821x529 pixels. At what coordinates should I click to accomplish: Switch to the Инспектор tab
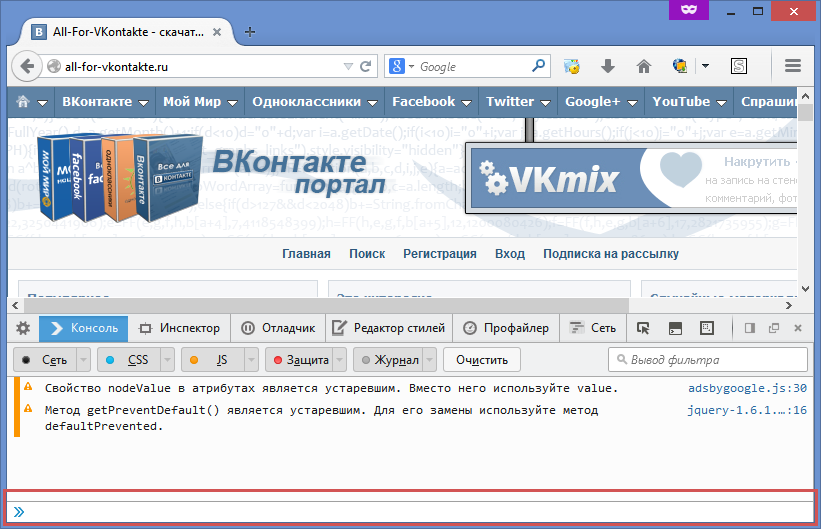pos(179,328)
